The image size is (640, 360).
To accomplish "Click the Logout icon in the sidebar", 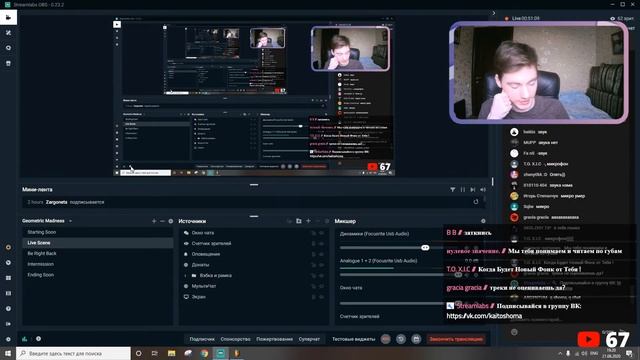I will 8,324.
